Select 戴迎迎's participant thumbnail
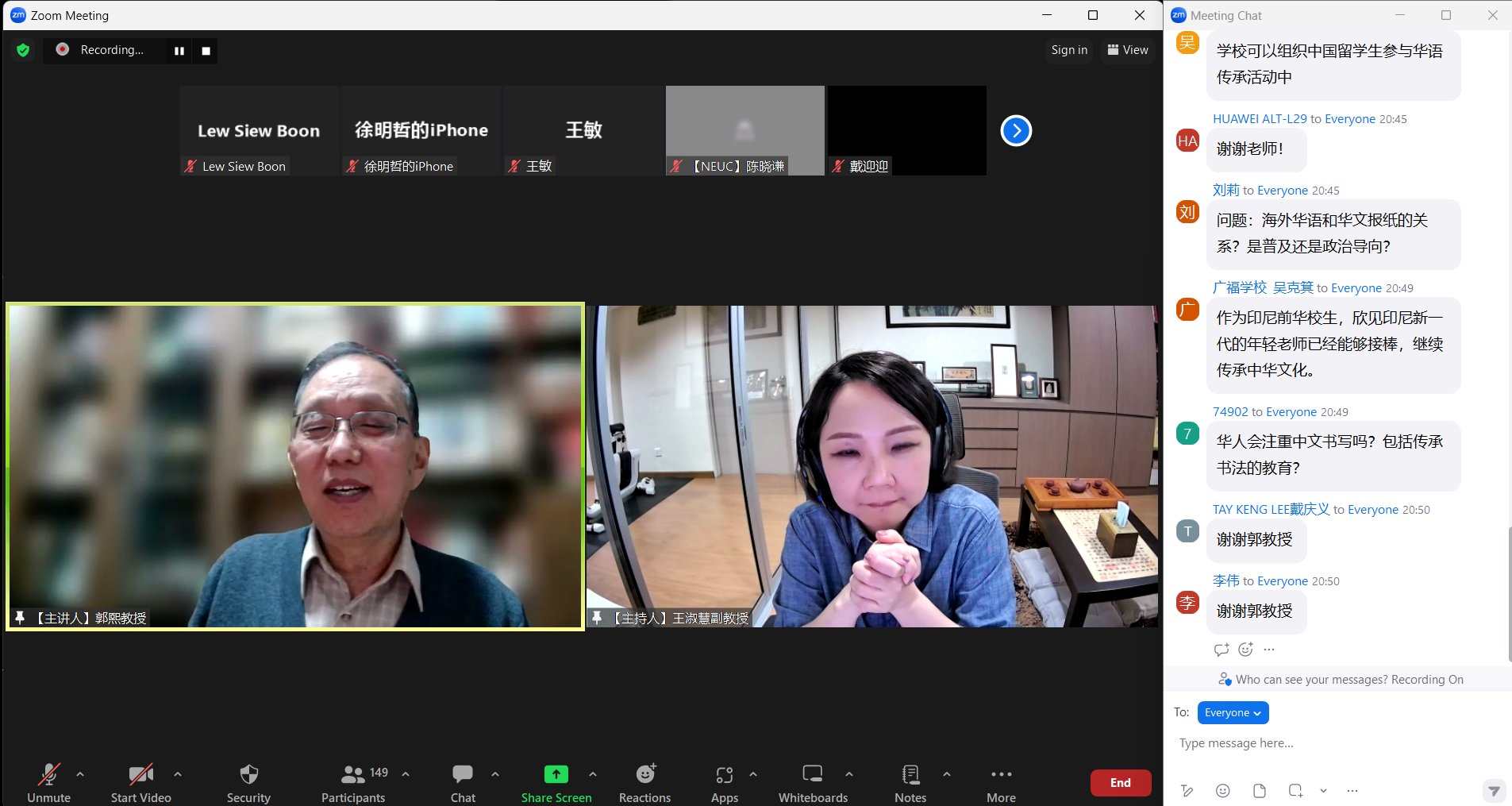Screen dimensions: 1512x806 tap(907, 130)
